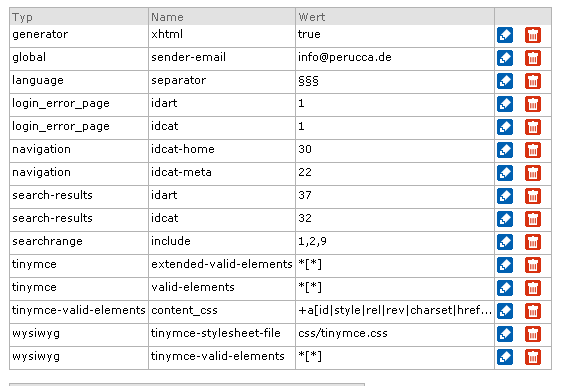Edit the tinymce valid-elements row
This screenshot has width=570, height=386.
505,288
